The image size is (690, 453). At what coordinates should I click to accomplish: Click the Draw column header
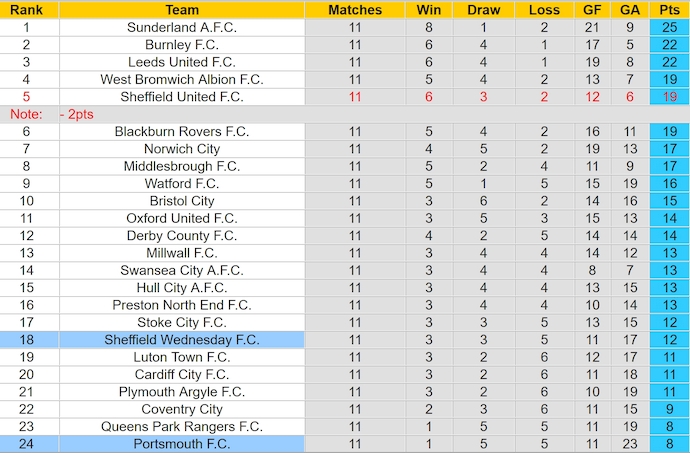coord(484,10)
